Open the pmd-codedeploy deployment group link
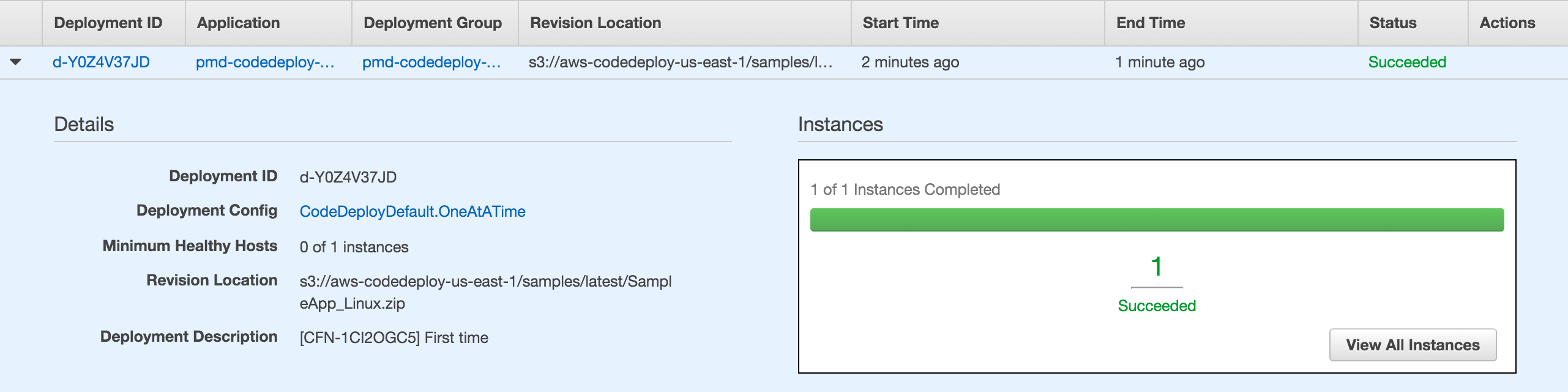1568x392 pixels. (431, 62)
